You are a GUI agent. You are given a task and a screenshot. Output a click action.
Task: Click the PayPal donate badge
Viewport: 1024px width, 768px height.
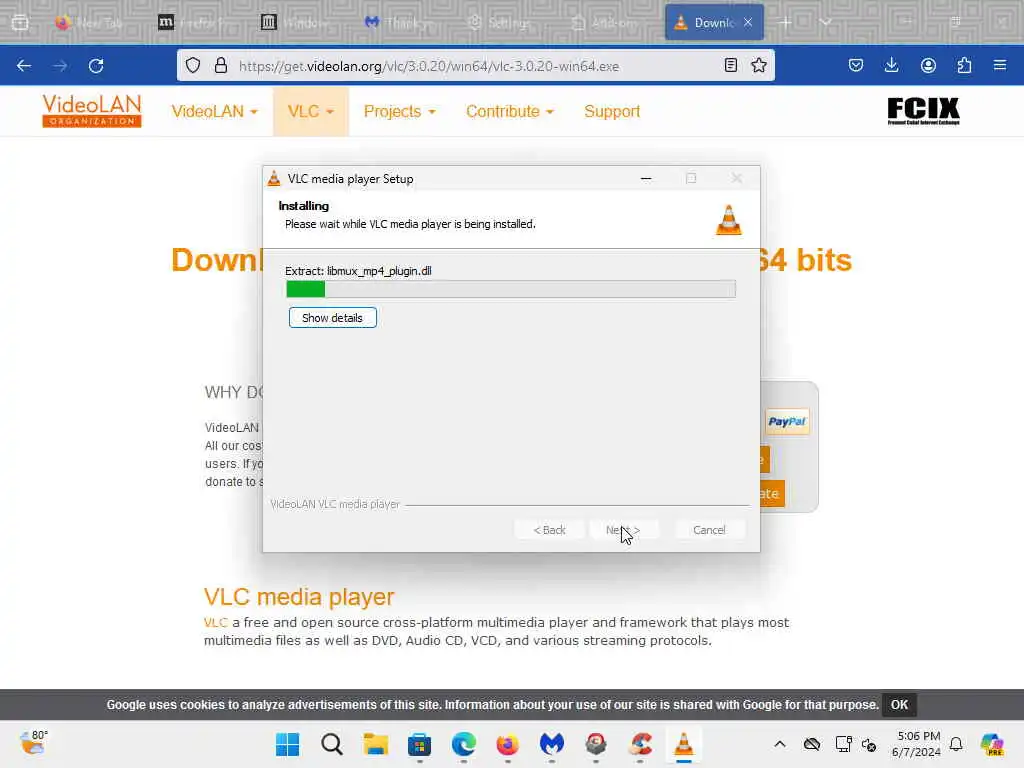coord(786,422)
